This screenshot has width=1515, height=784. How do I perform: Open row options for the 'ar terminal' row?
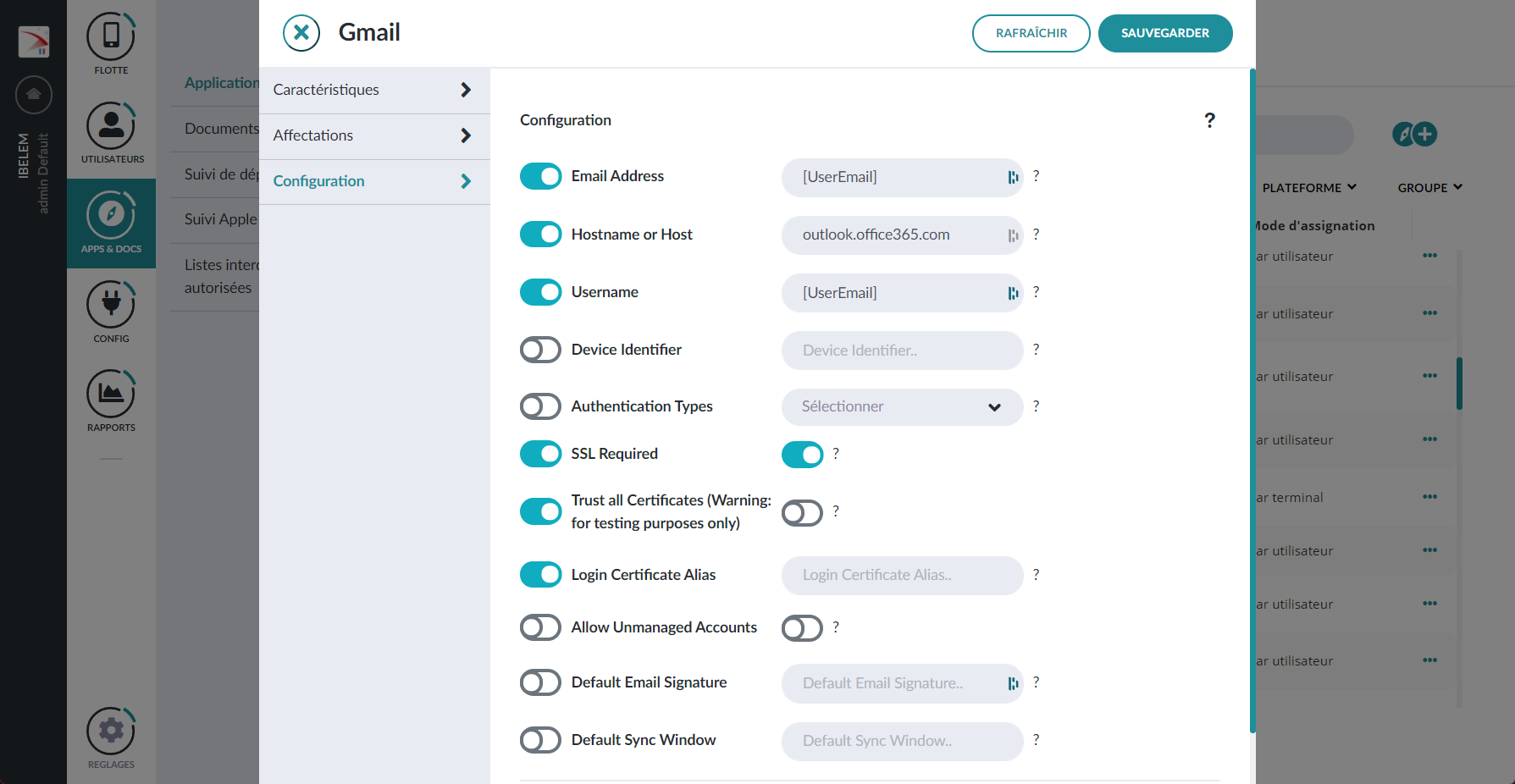click(x=1430, y=497)
